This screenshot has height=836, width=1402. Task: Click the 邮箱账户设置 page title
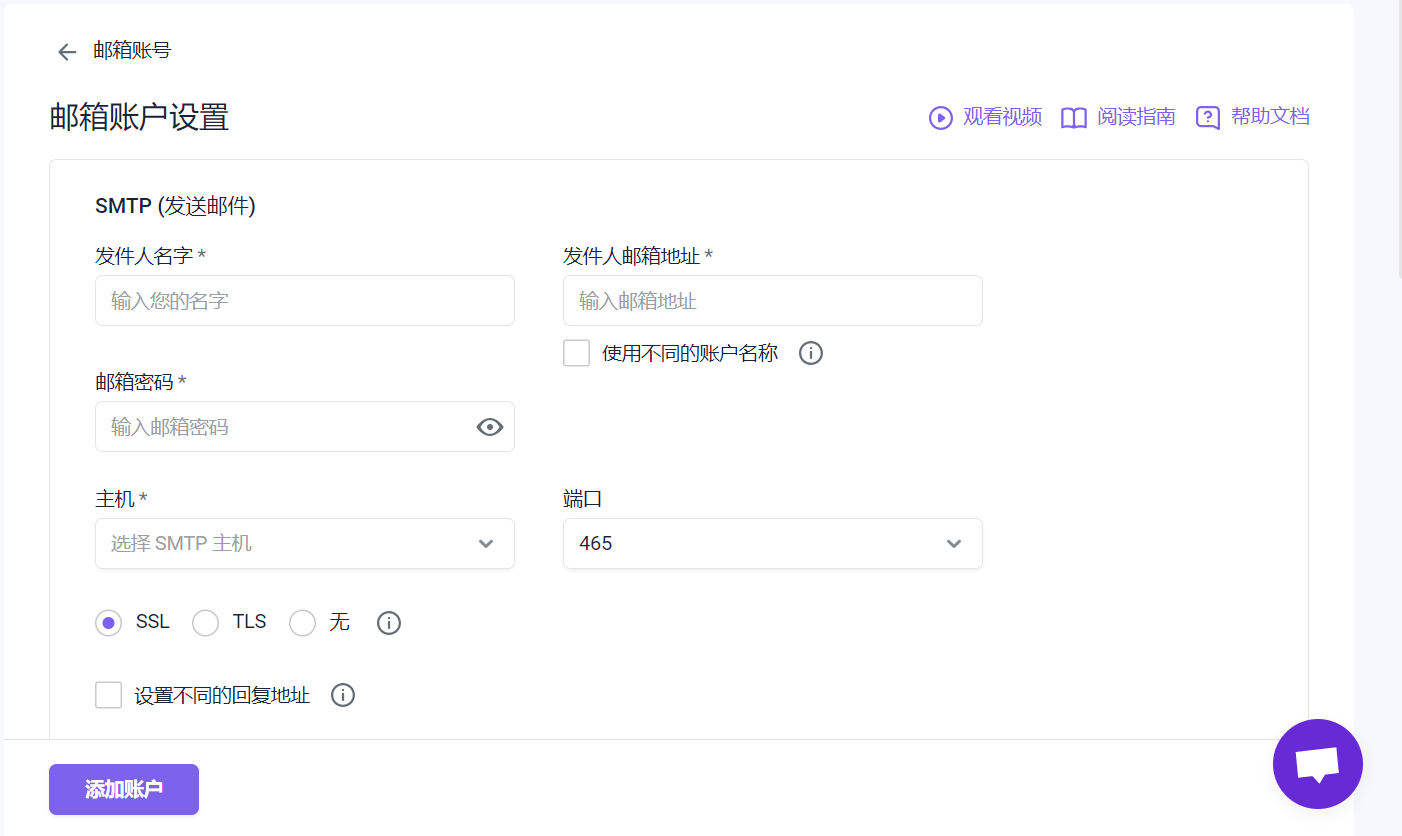pyautogui.click(x=139, y=118)
